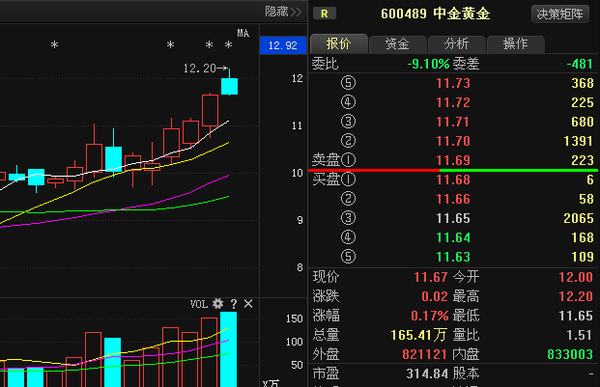Click the 决策矩阵 button
600x387 pixels.
pos(560,14)
